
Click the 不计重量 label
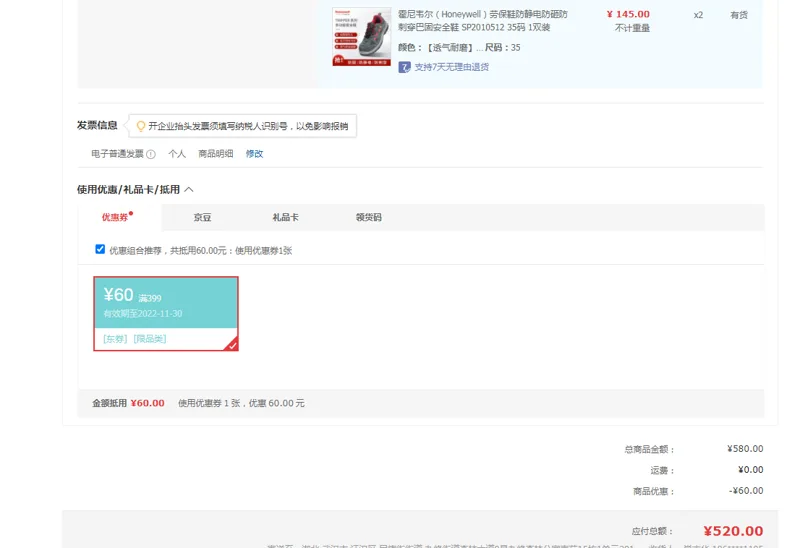click(632, 28)
